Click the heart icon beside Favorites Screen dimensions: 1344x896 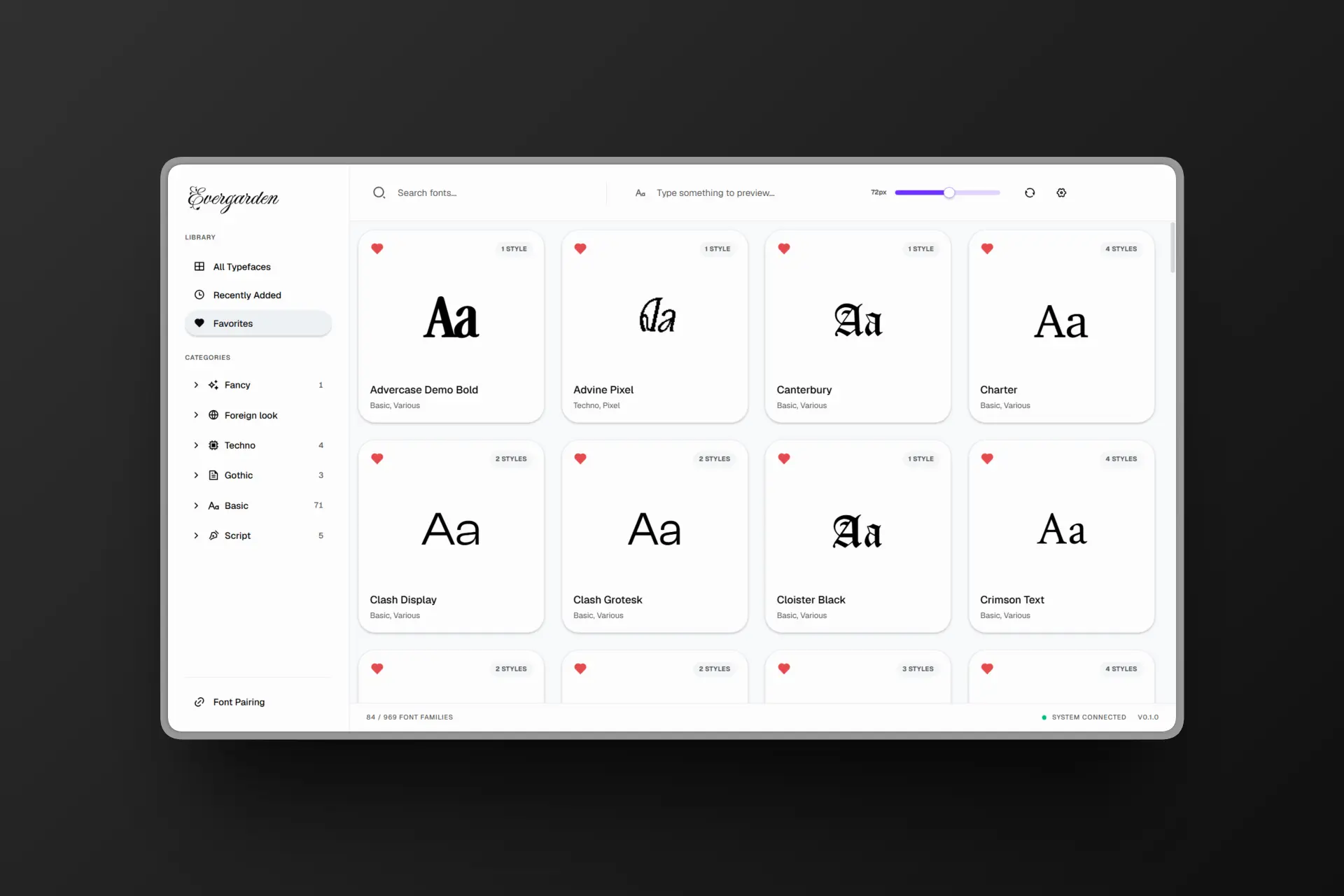tap(199, 323)
